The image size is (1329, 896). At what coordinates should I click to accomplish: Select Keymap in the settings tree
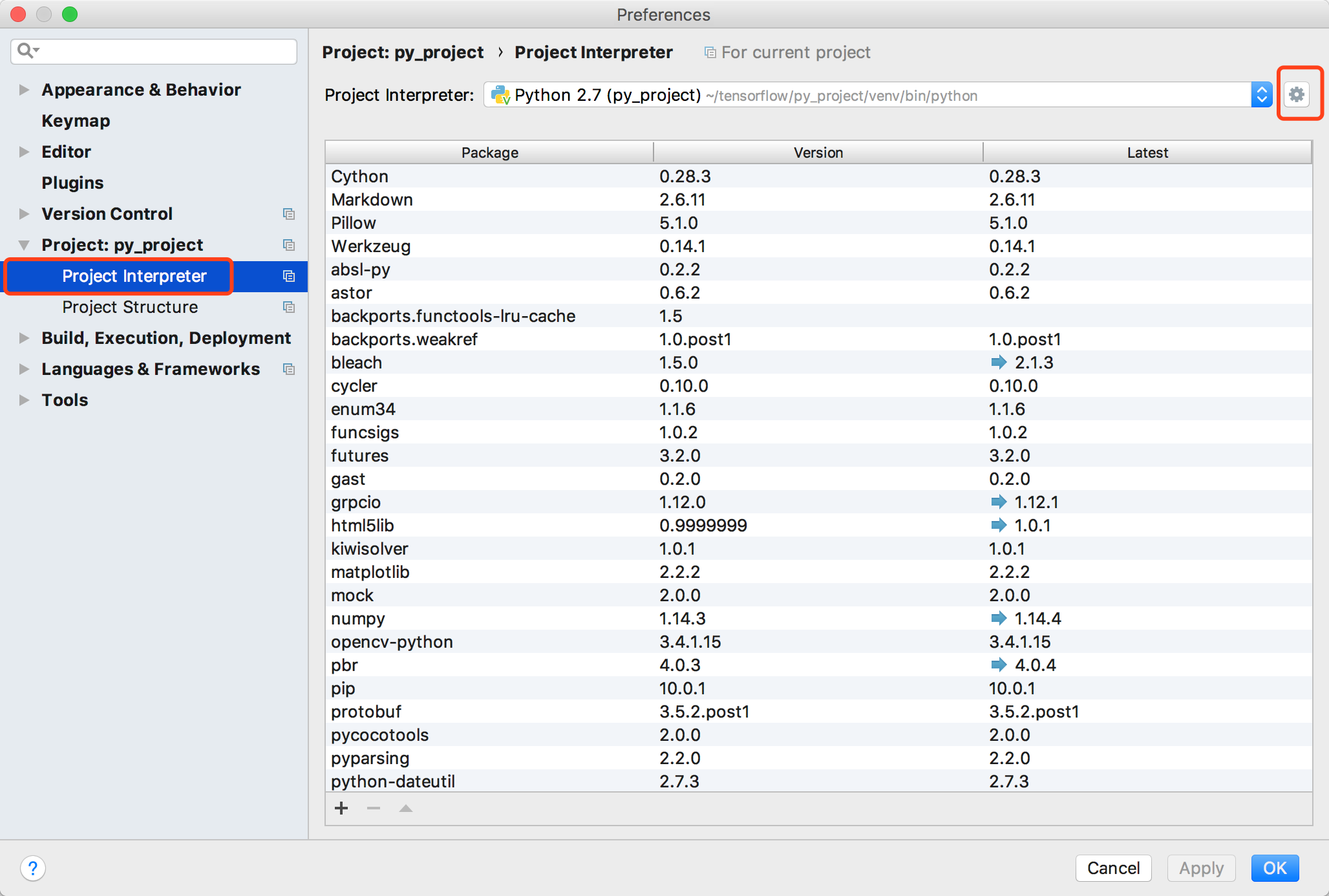tap(76, 121)
